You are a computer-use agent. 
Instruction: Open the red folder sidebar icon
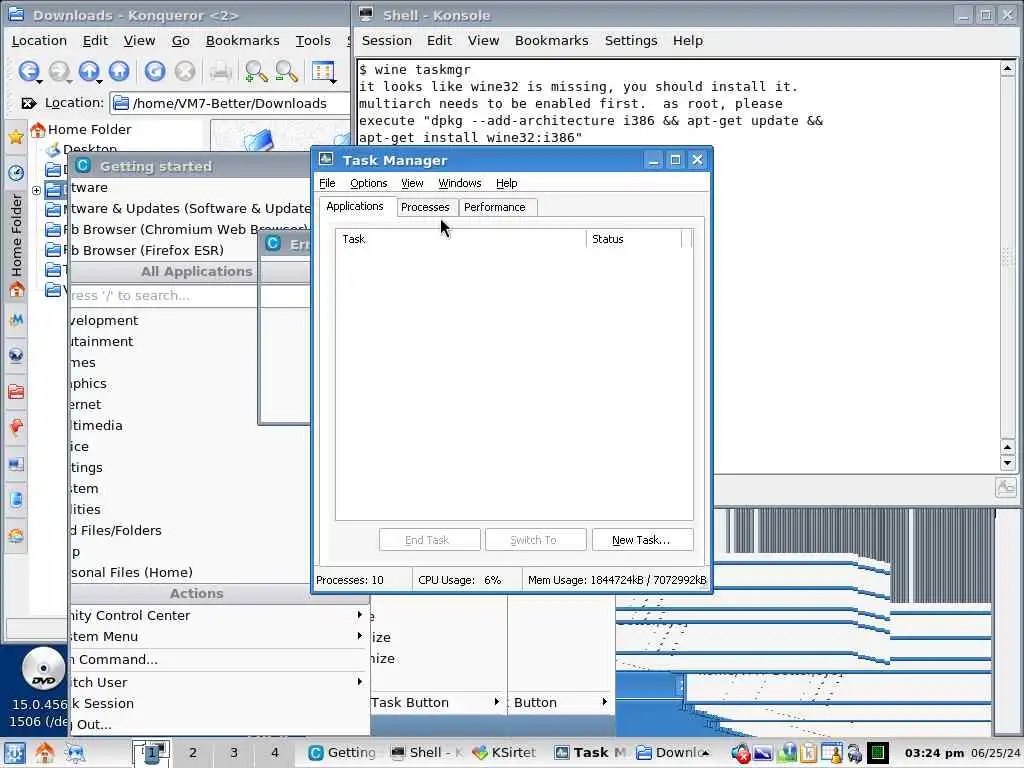pos(16,391)
